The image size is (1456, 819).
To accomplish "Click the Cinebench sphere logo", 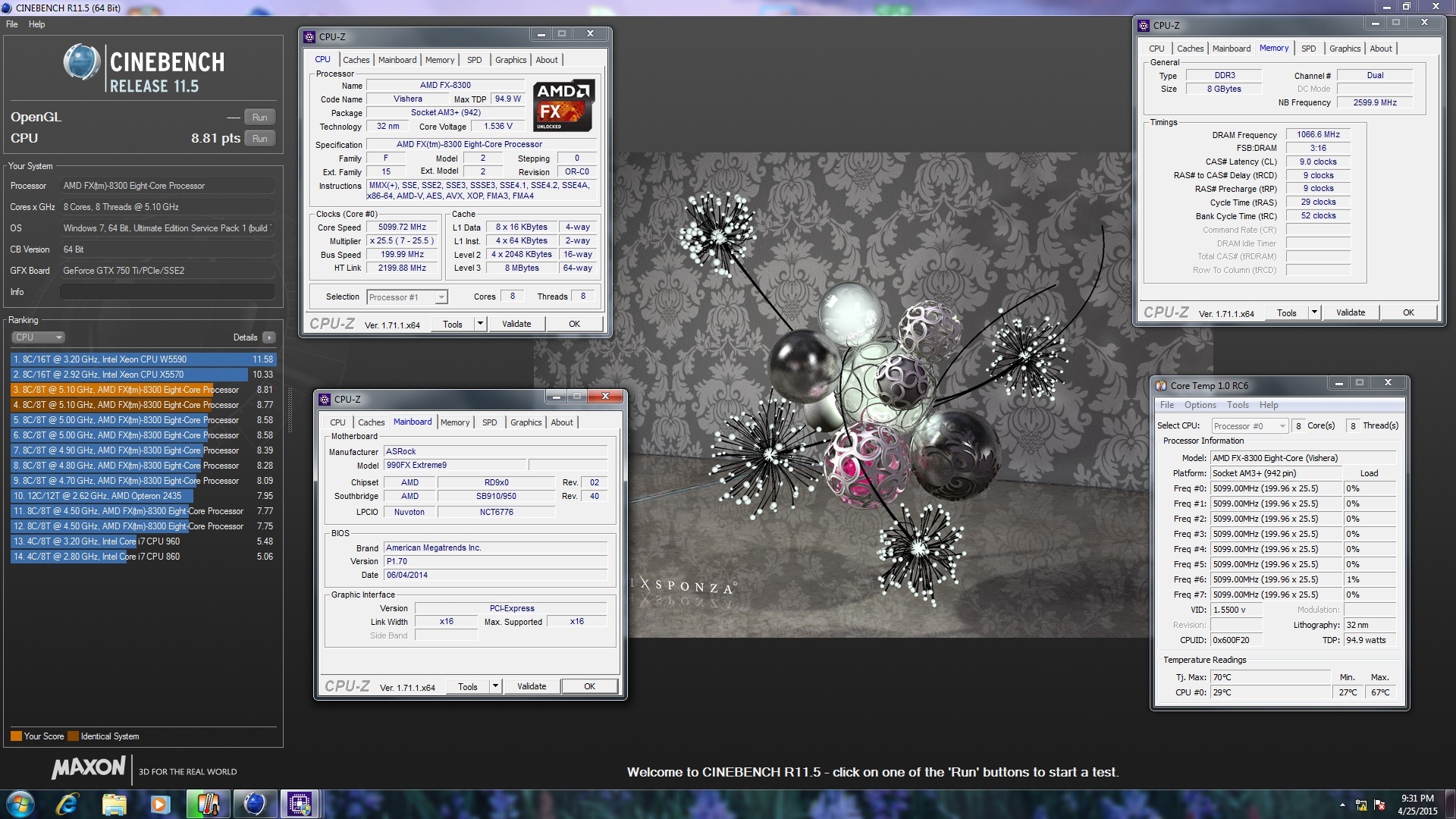I will pyautogui.click(x=81, y=62).
